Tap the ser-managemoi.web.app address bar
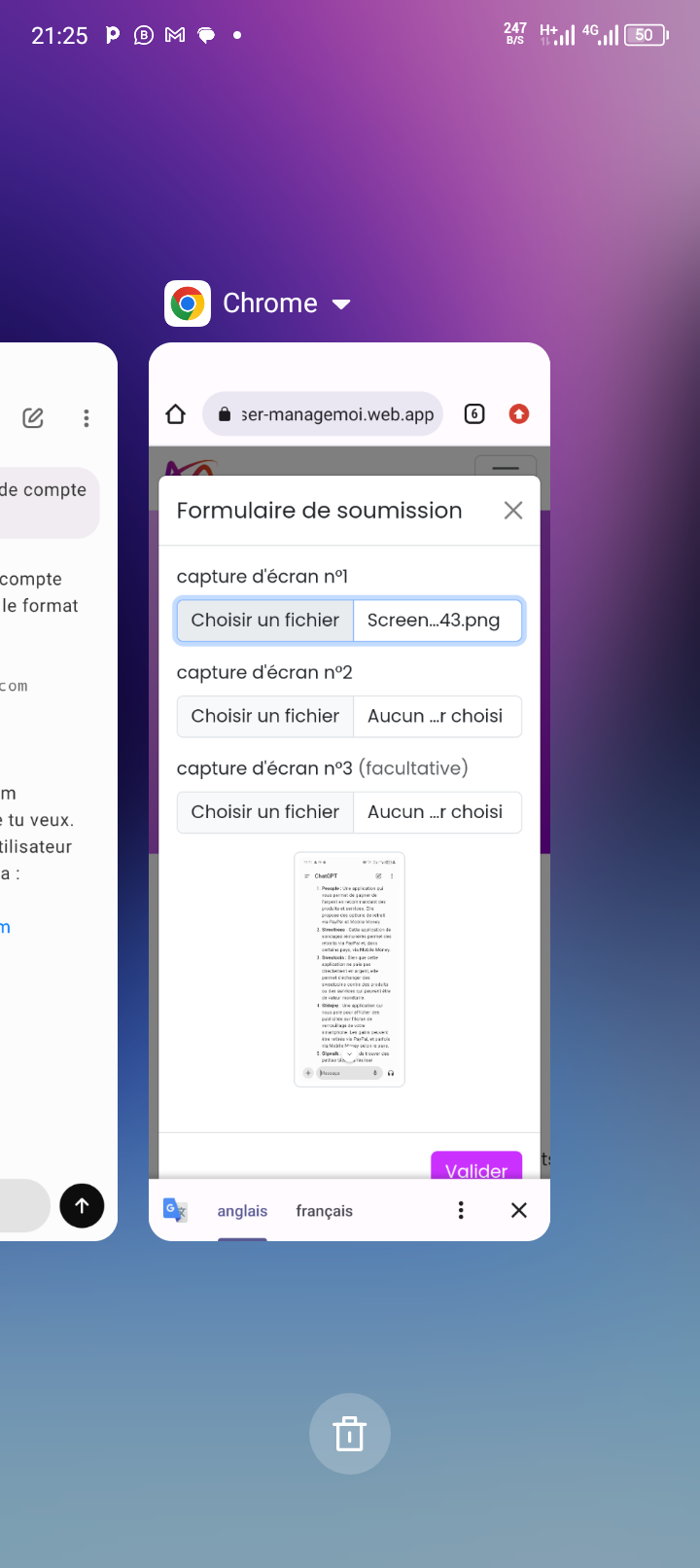Image resolution: width=700 pixels, height=1568 pixels. tap(324, 414)
